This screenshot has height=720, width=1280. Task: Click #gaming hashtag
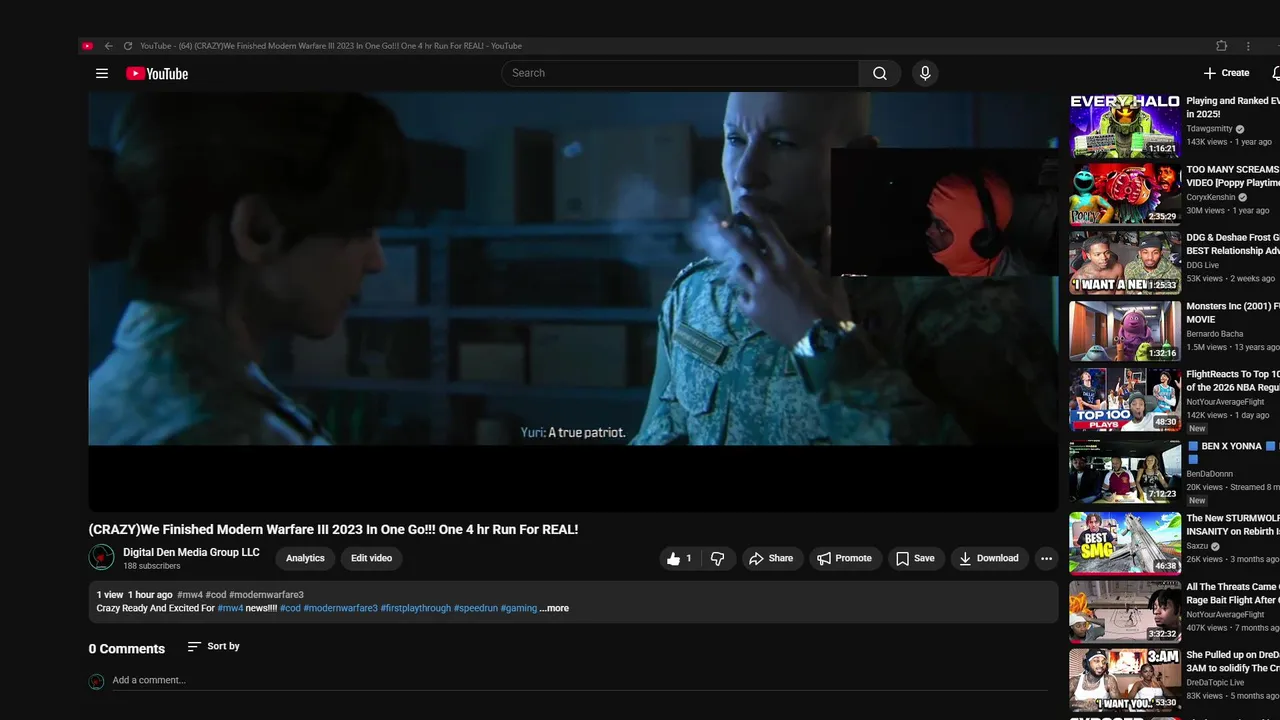click(519, 608)
